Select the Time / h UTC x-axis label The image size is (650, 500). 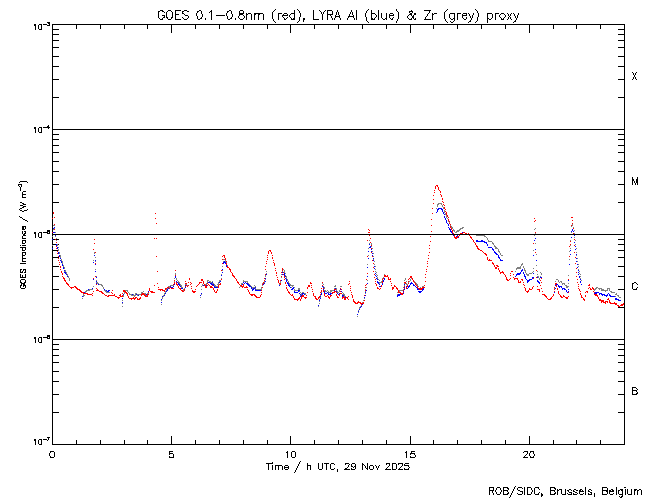338,466
